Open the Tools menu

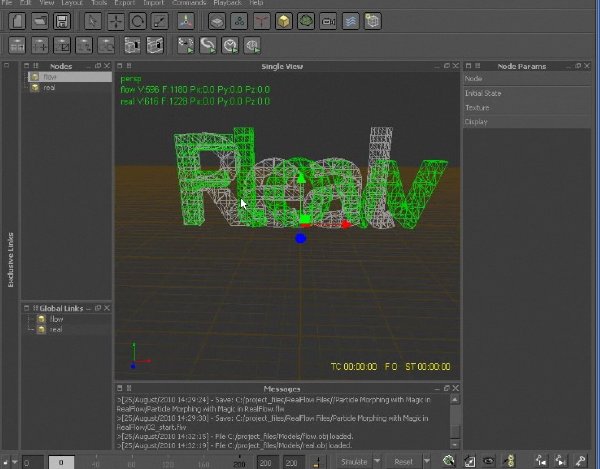pyautogui.click(x=99, y=3)
